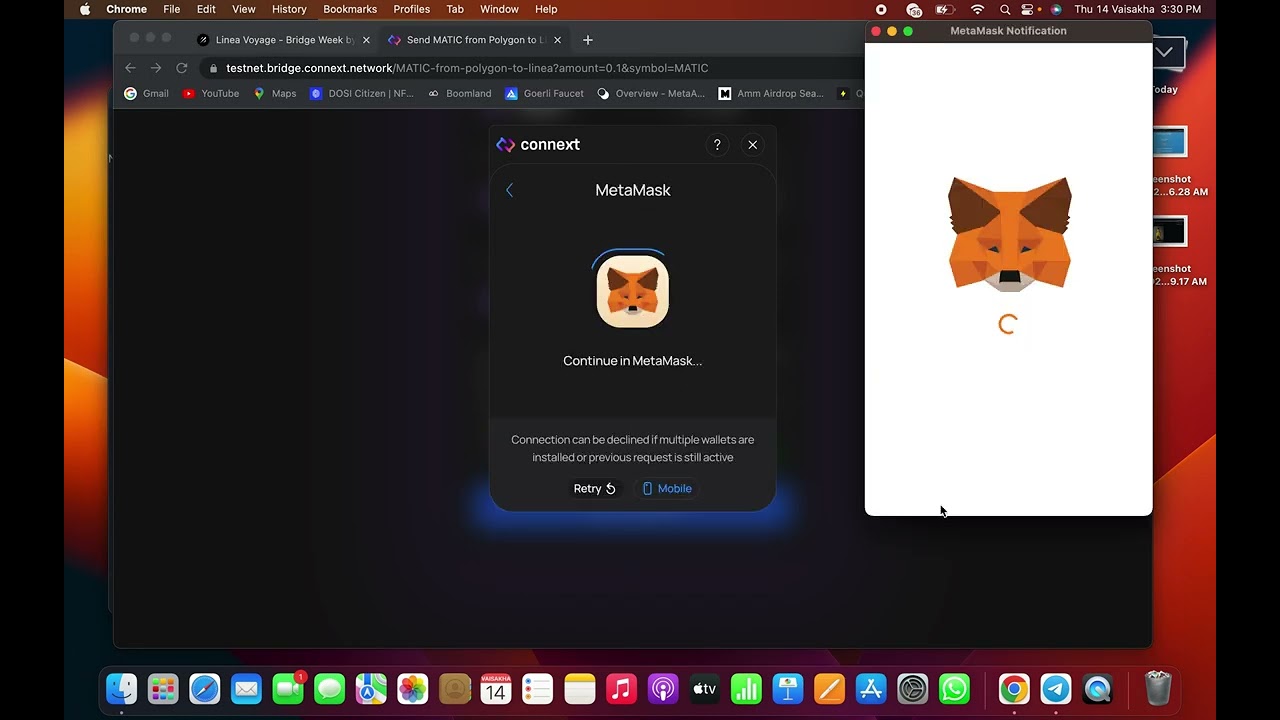Click the Retry button
This screenshot has height=720, width=1280.
(x=594, y=488)
